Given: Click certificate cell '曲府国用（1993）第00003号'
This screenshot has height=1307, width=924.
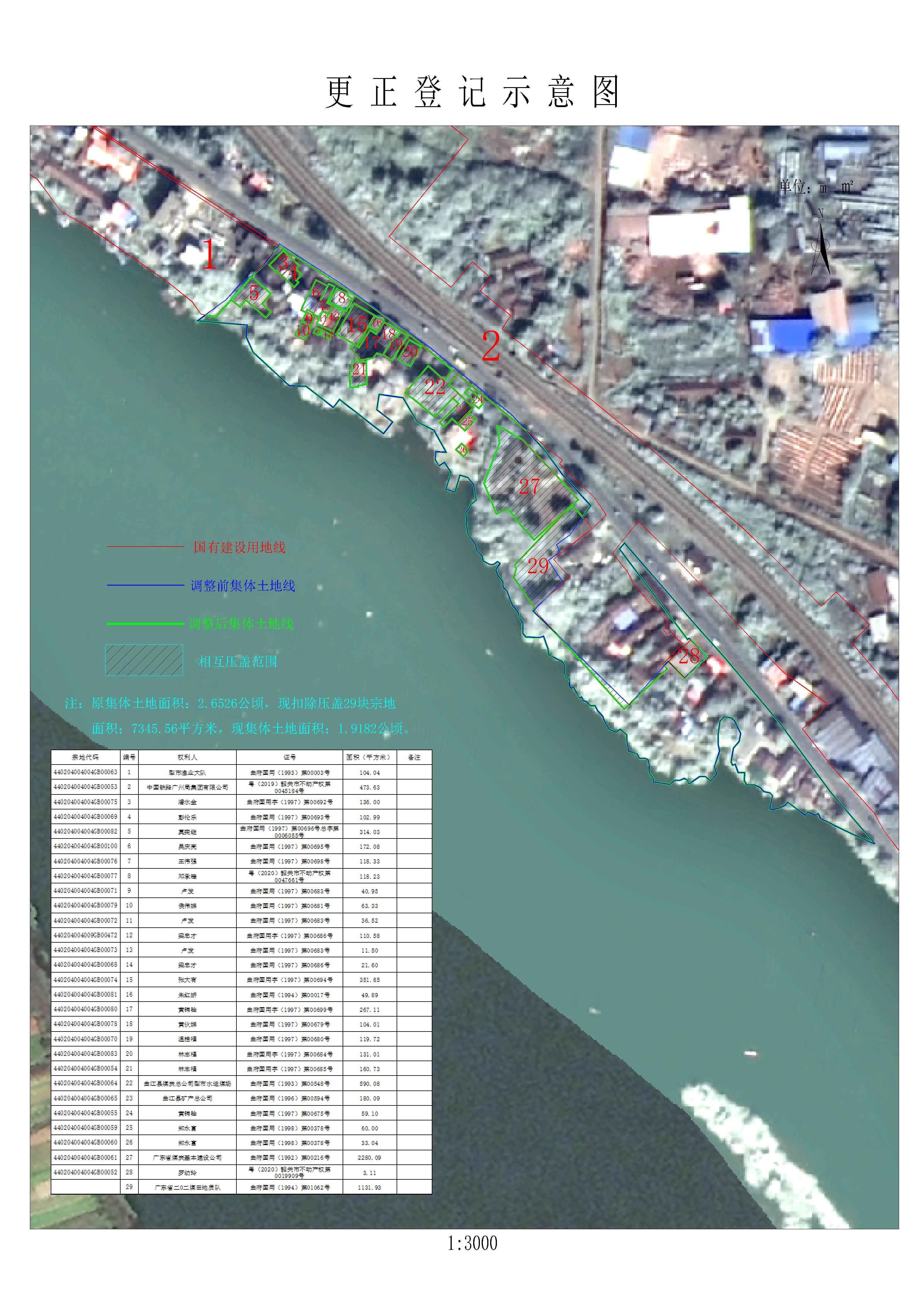Looking at the screenshot, I should coord(290,772).
